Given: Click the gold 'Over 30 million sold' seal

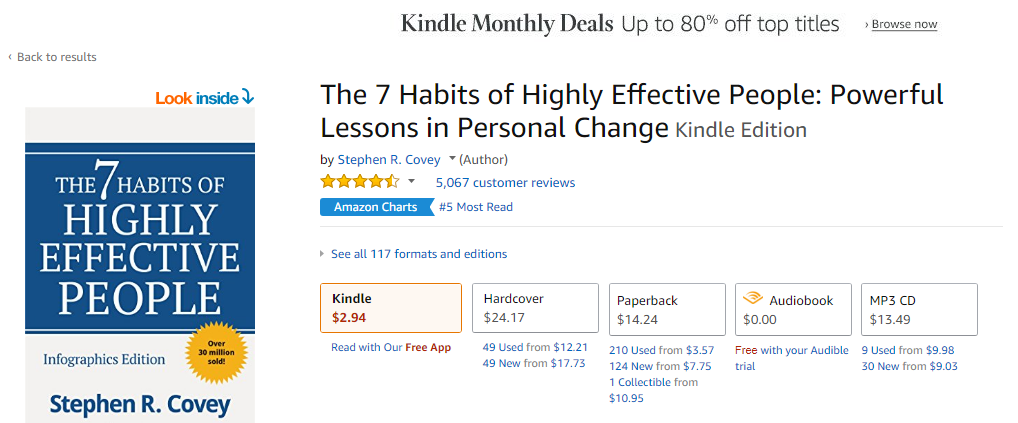Looking at the screenshot, I should pos(216,353).
